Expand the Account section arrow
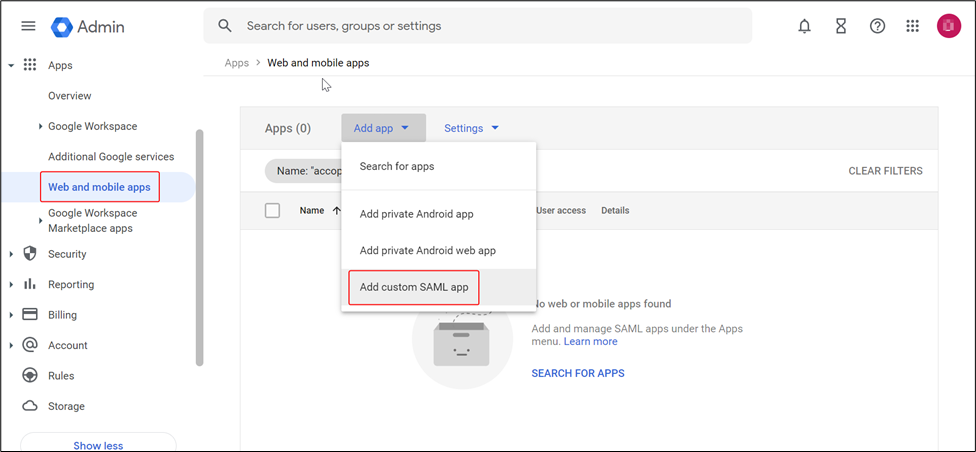 pos(11,346)
